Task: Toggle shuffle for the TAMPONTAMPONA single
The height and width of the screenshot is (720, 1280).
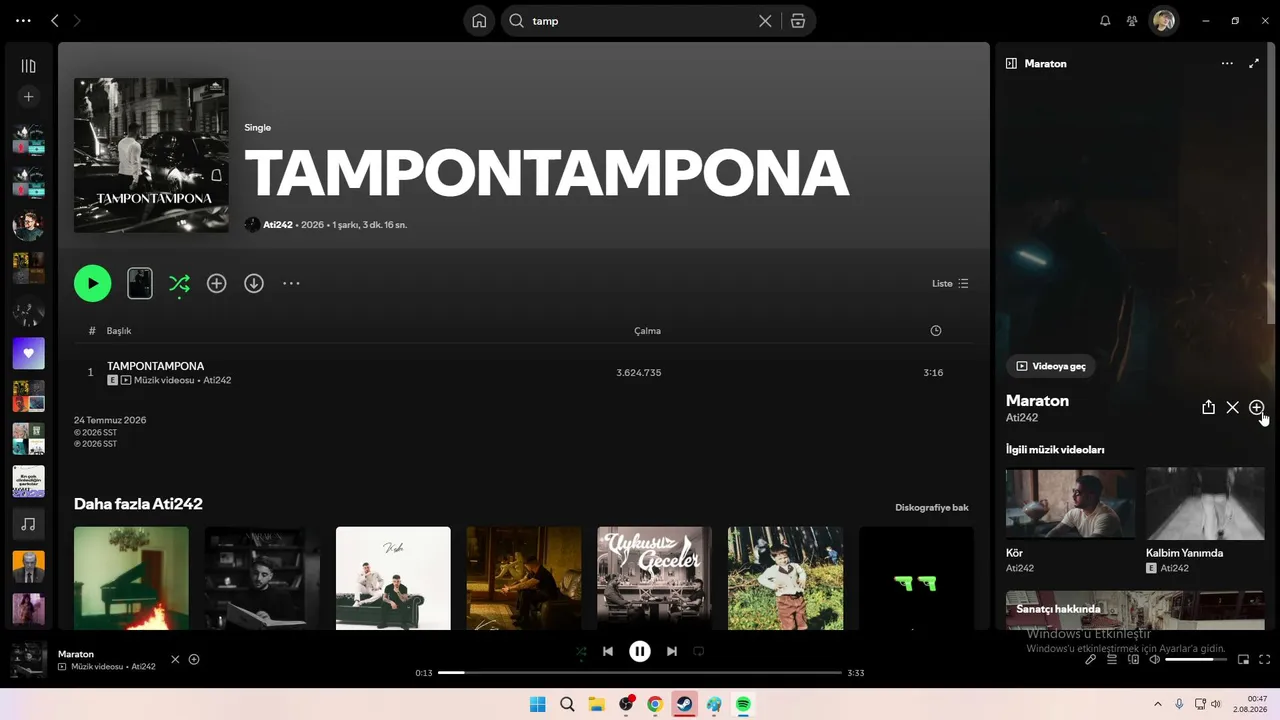Action: (179, 283)
